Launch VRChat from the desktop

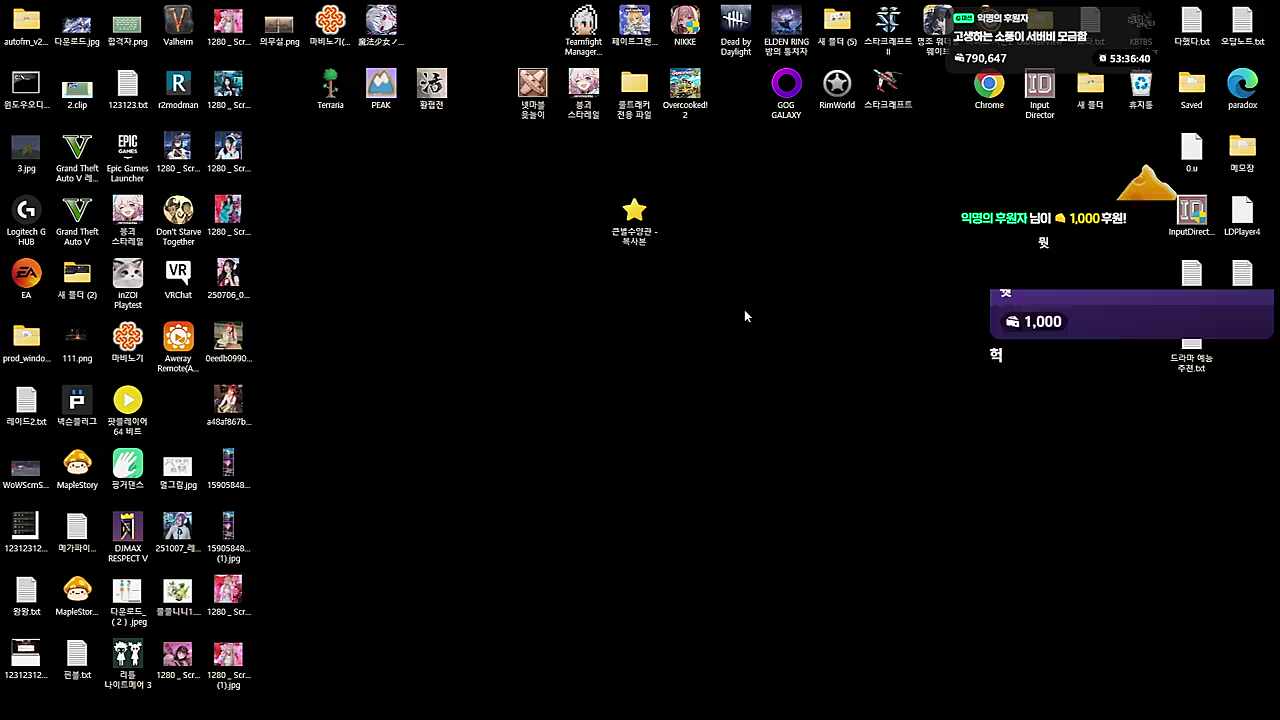click(x=178, y=273)
